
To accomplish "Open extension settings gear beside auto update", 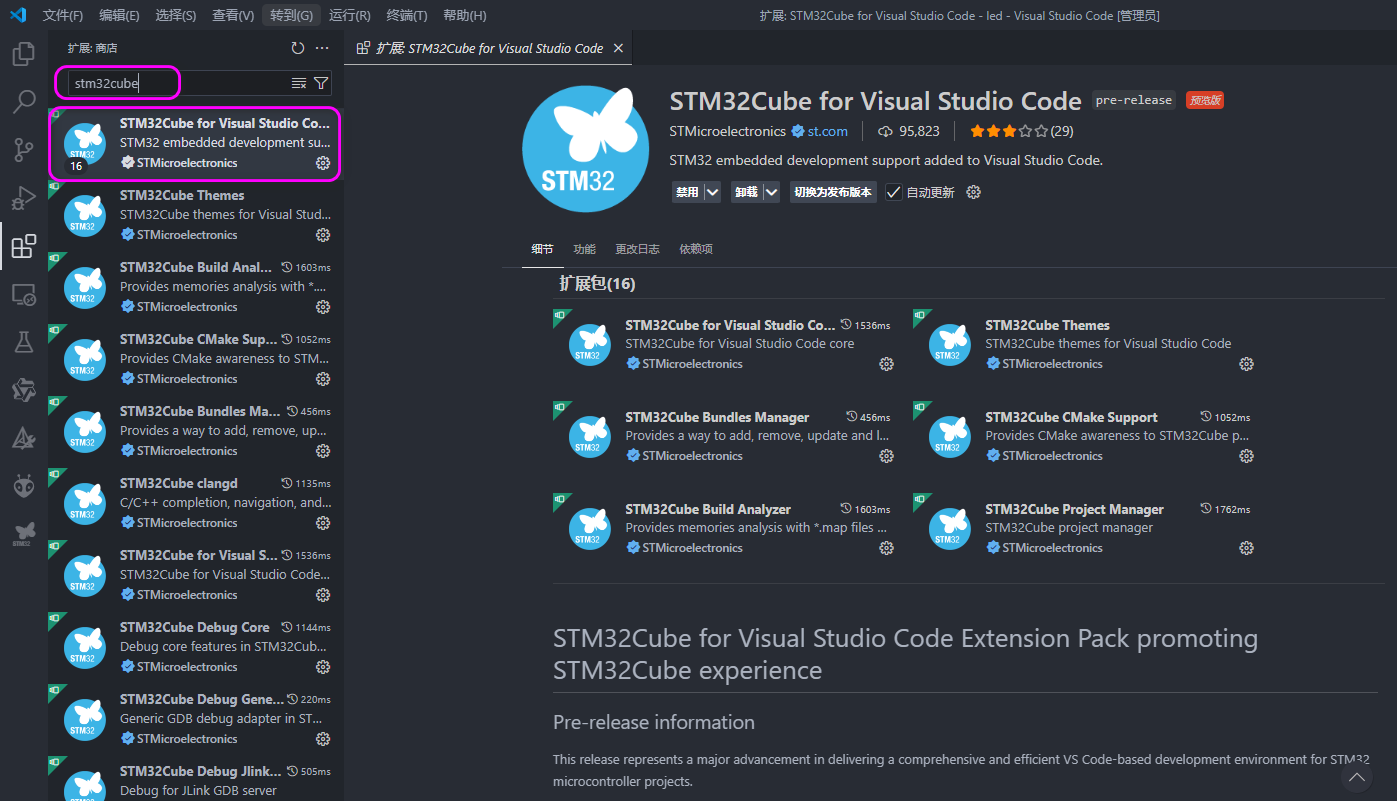I will (x=974, y=192).
